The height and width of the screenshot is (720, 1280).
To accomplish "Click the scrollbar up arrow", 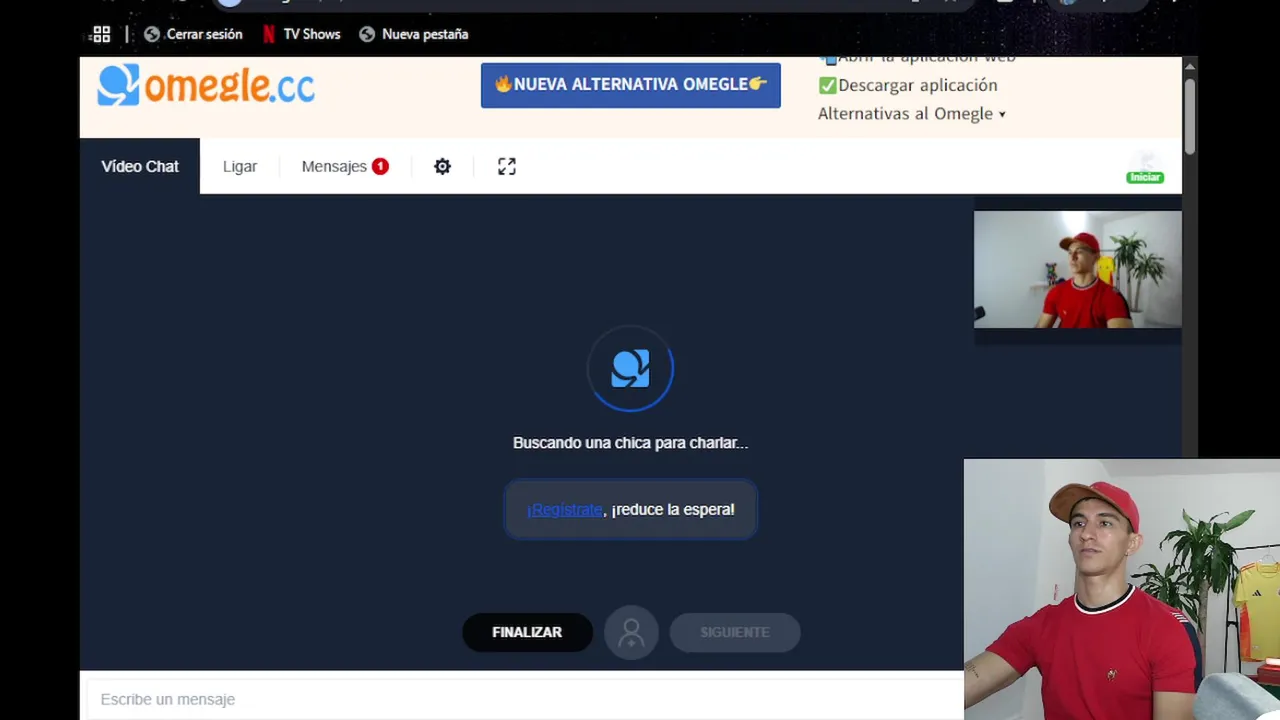I will (1189, 66).
